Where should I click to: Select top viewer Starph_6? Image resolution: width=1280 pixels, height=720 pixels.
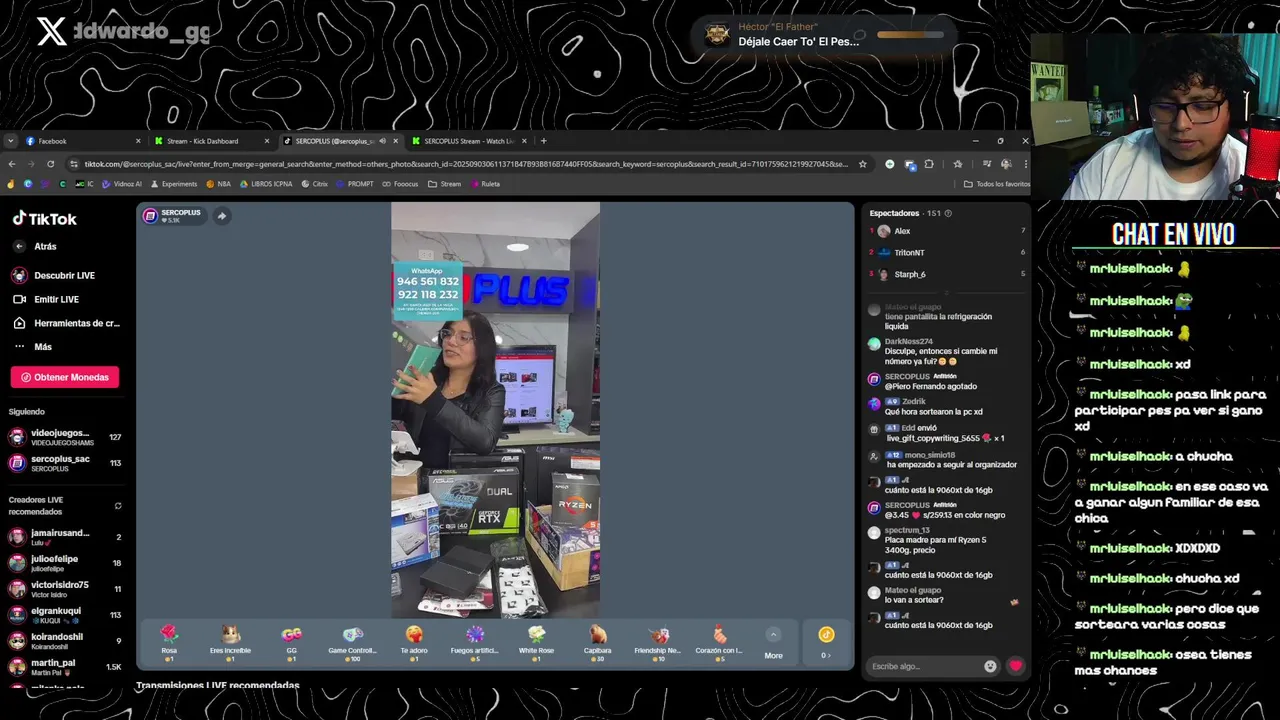[910, 274]
